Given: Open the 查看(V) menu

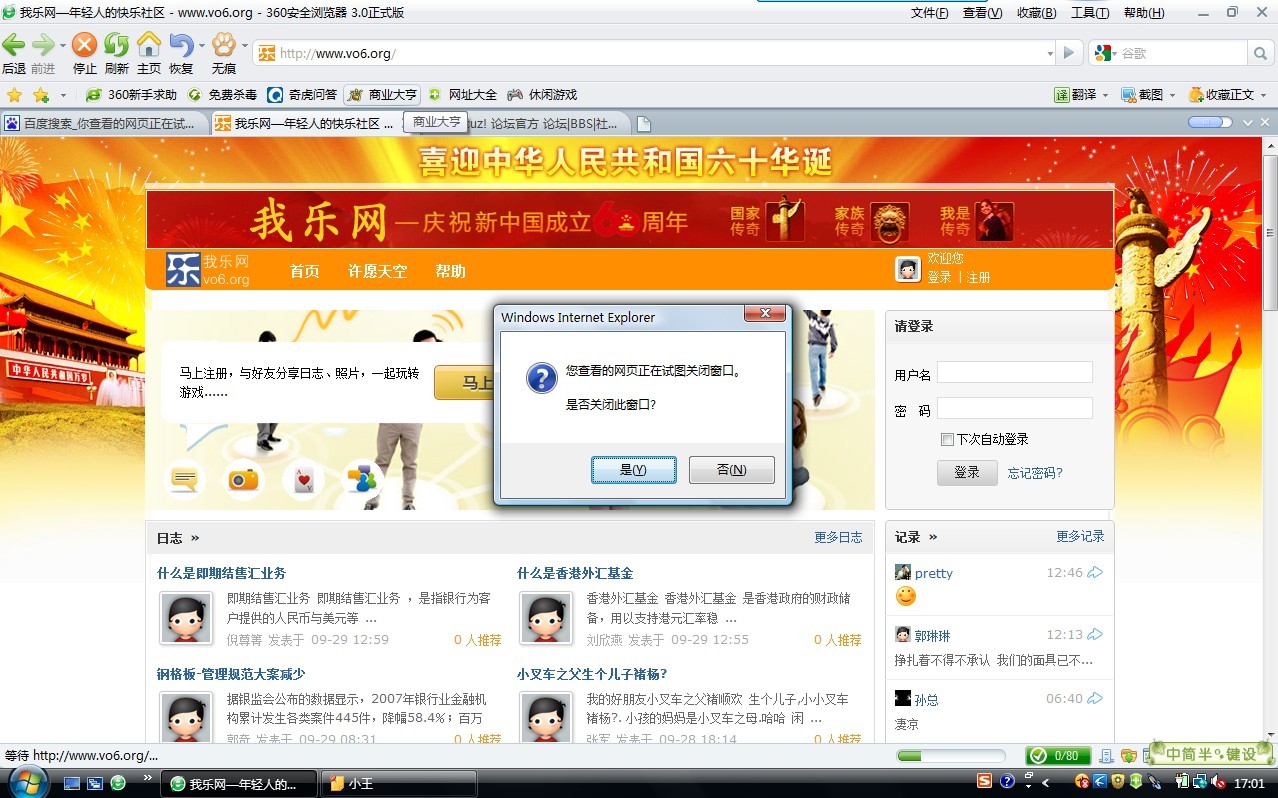Looking at the screenshot, I should (x=982, y=13).
